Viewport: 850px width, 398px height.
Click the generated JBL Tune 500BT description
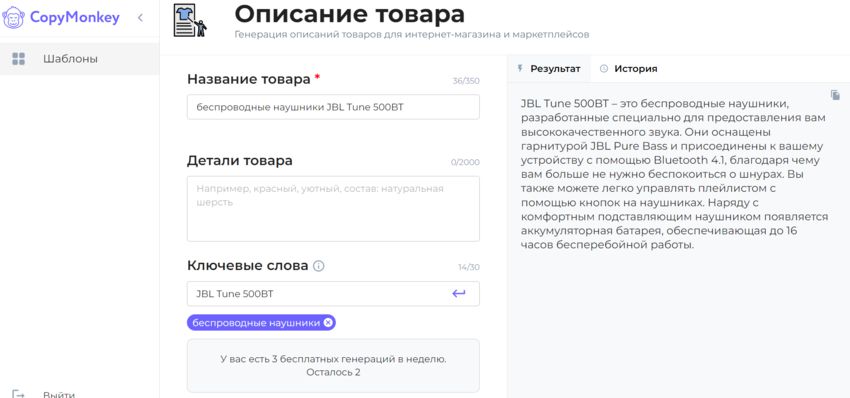pyautogui.click(x=674, y=174)
